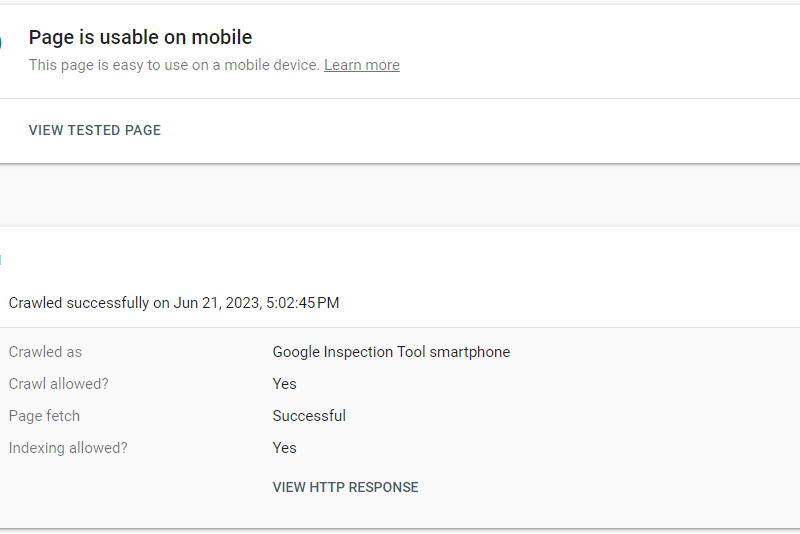Screen dimensions: 800x534
Task: Click the 'Successful' page fetch value
Action: tap(309, 416)
